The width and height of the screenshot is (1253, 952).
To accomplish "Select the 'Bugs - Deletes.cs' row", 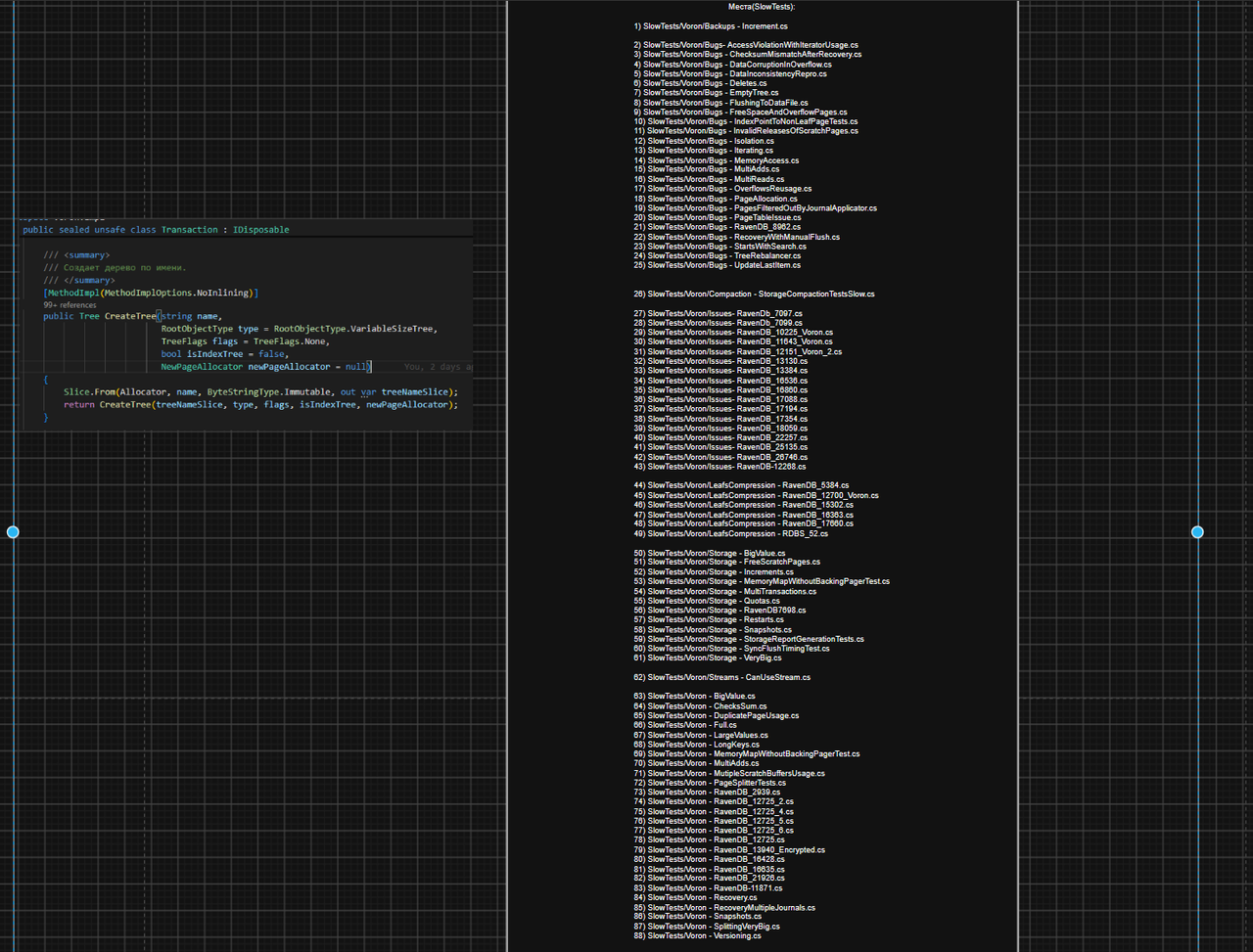I will click(x=701, y=83).
